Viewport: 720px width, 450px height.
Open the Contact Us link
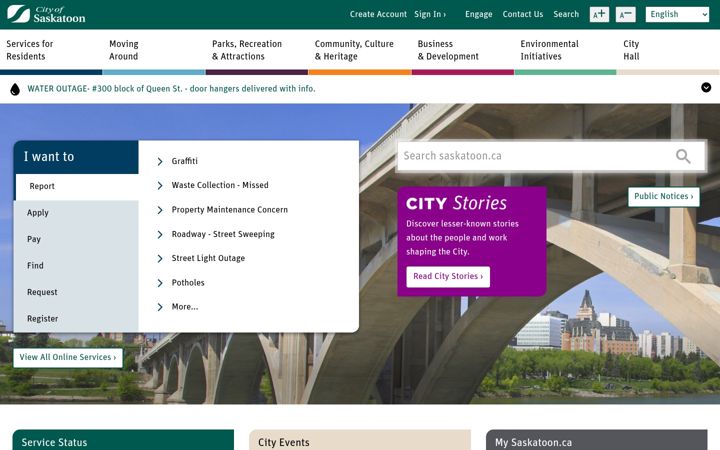tap(523, 14)
